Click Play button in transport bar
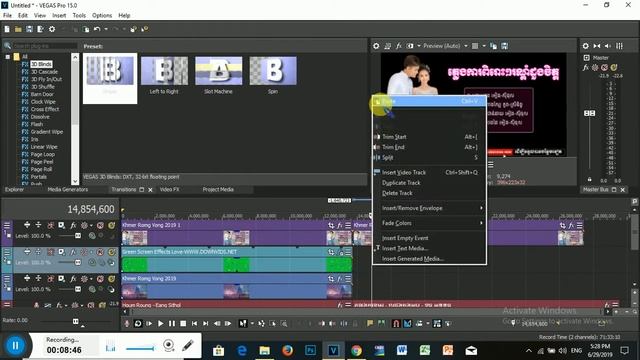The image size is (640, 360). tap(160, 324)
